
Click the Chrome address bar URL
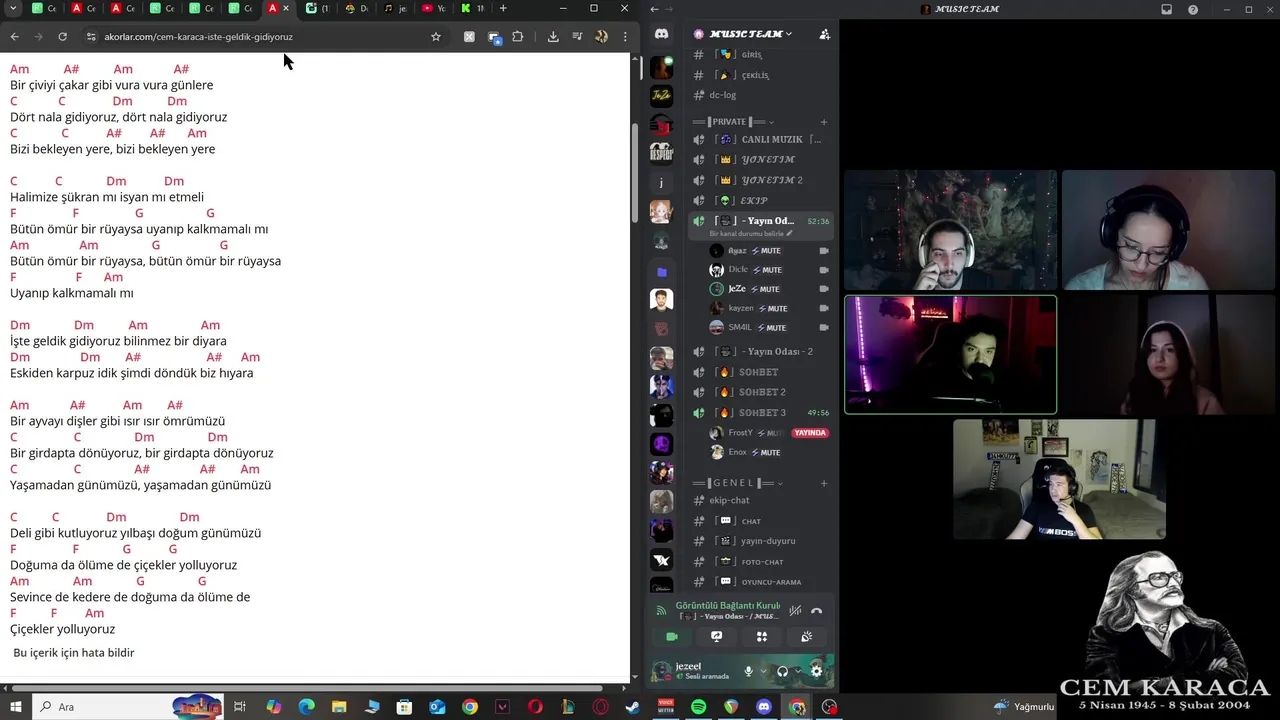point(198,37)
